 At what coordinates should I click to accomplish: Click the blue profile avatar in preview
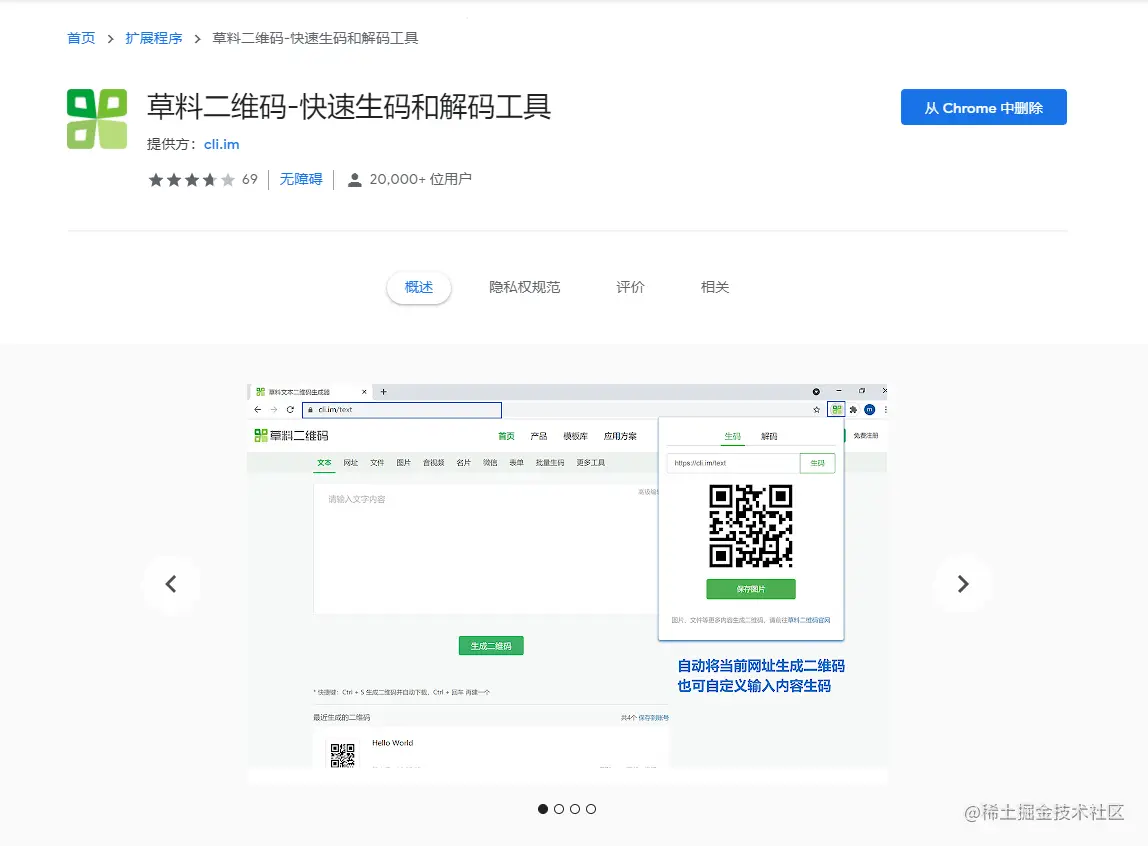[x=870, y=410]
